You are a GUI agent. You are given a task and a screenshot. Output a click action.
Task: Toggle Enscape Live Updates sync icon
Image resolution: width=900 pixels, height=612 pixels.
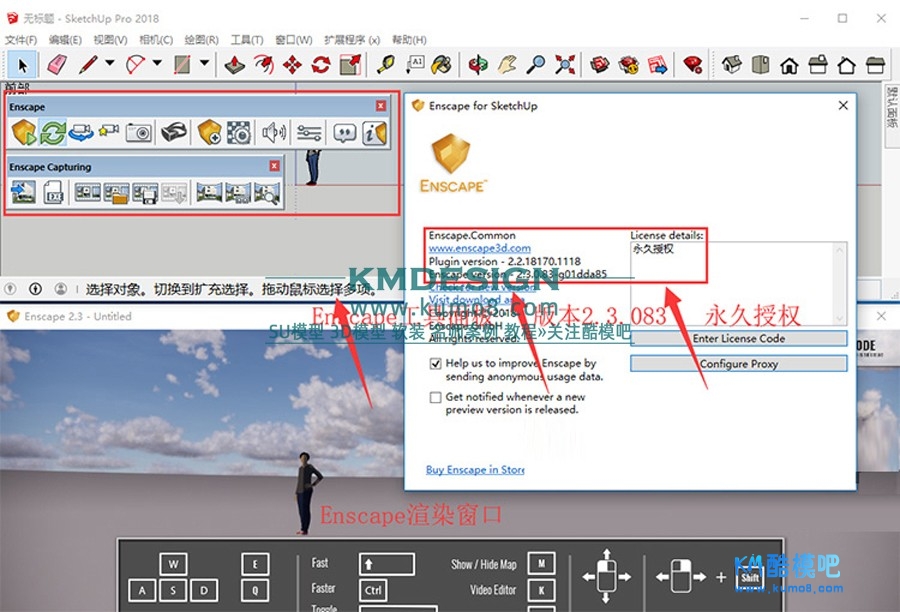click(x=53, y=132)
